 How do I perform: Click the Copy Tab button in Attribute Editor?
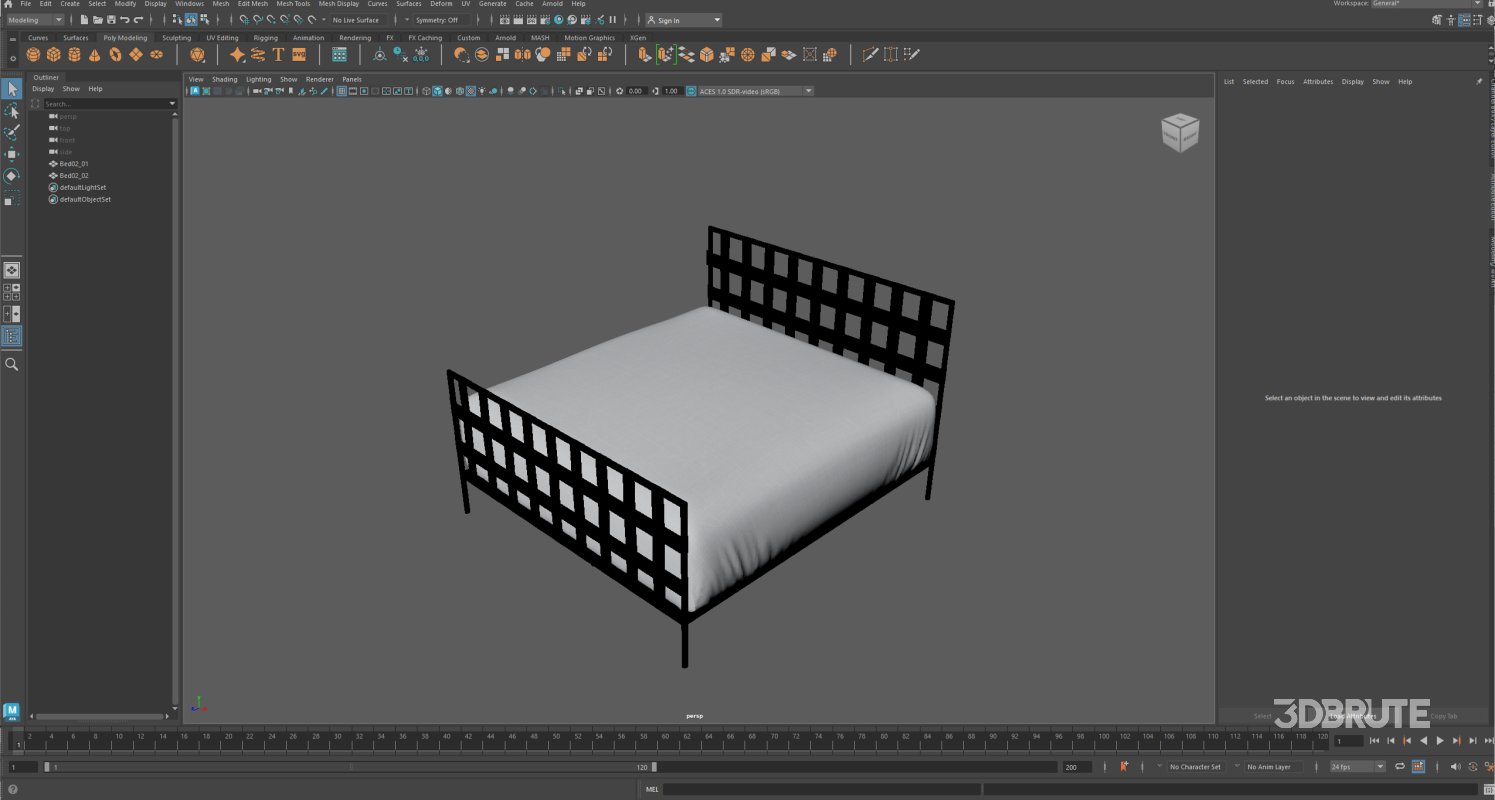point(1446,716)
